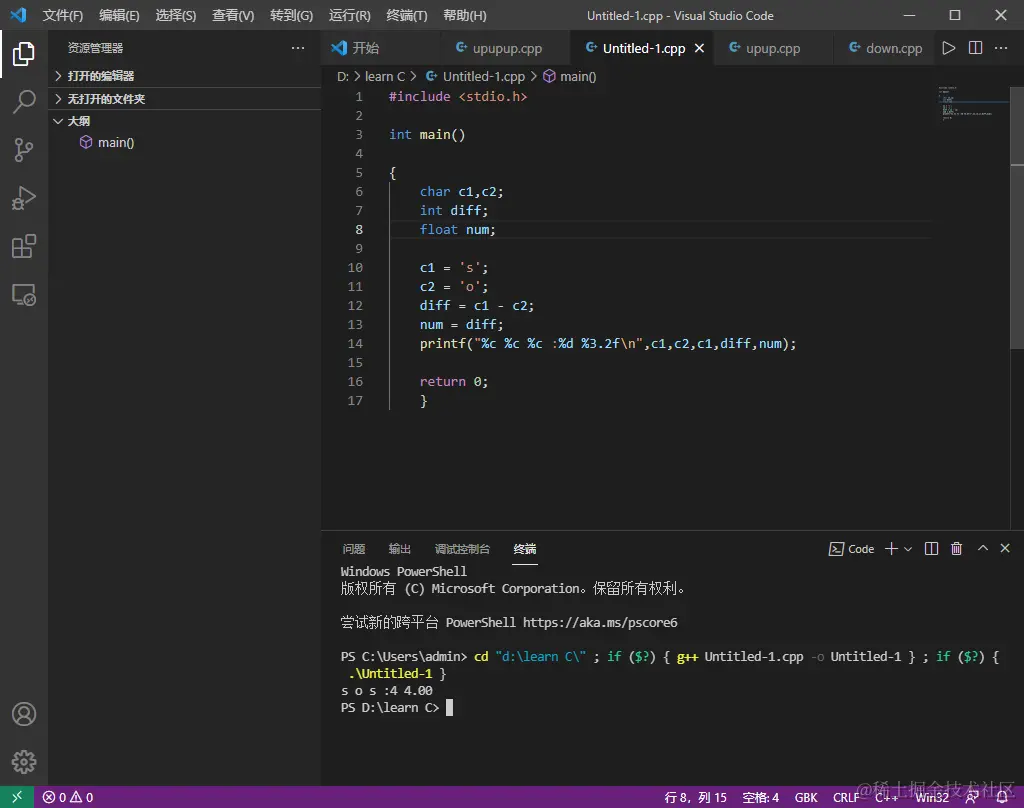Open the Remote Explorer icon
This screenshot has height=808, width=1024.
(24, 295)
